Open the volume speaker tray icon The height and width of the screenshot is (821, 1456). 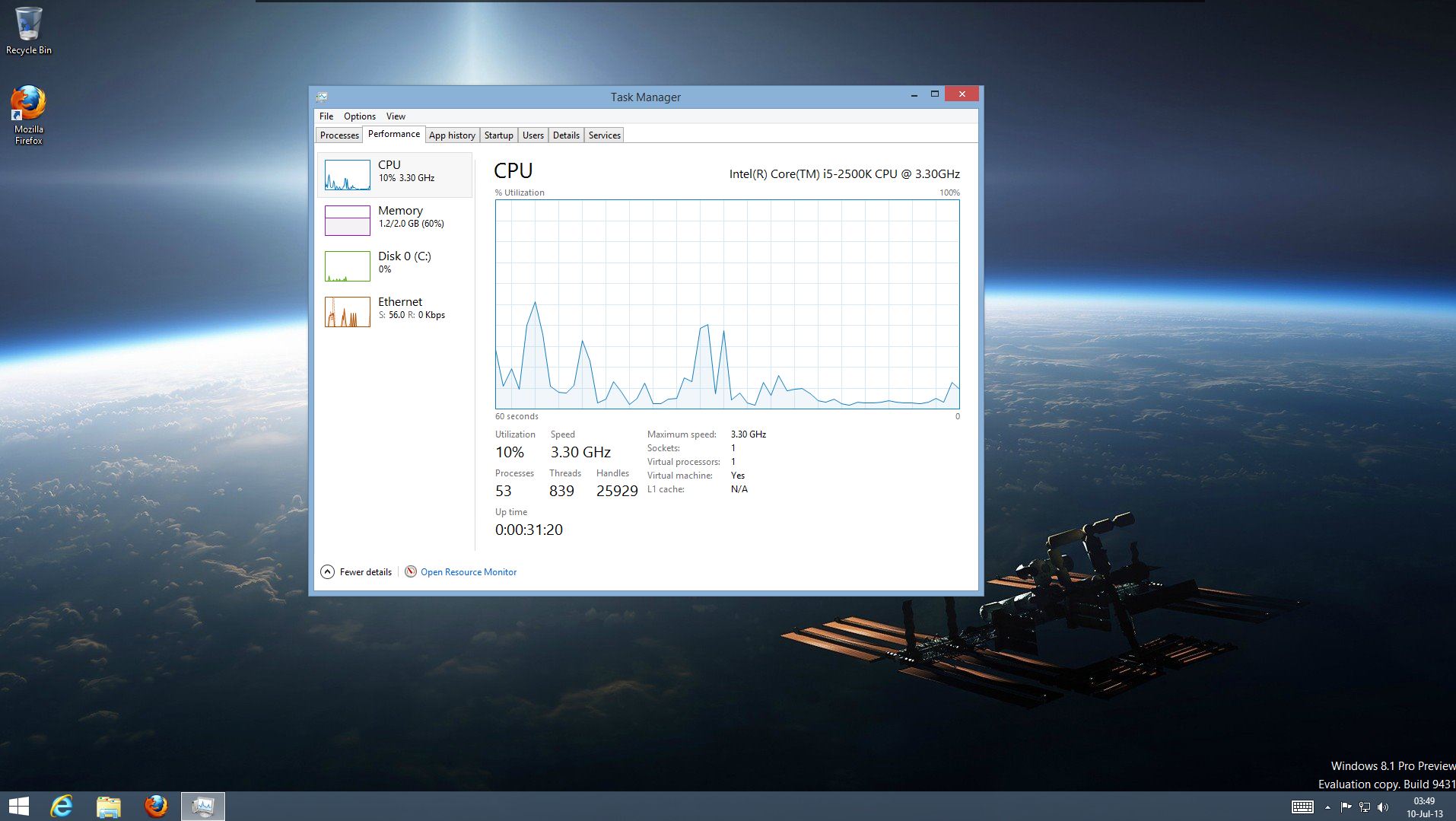coord(1383,807)
